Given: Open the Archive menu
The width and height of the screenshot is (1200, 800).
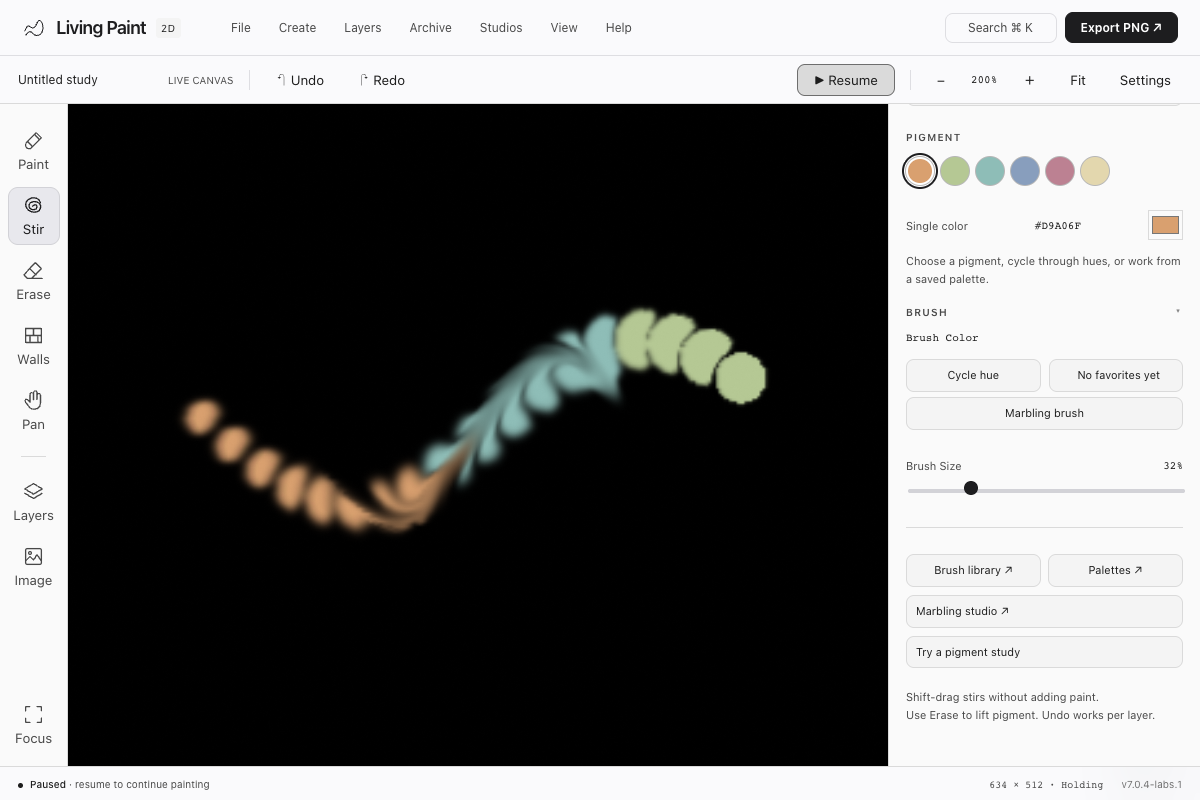Looking at the screenshot, I should pyautogui.click(x=431, y=28).
